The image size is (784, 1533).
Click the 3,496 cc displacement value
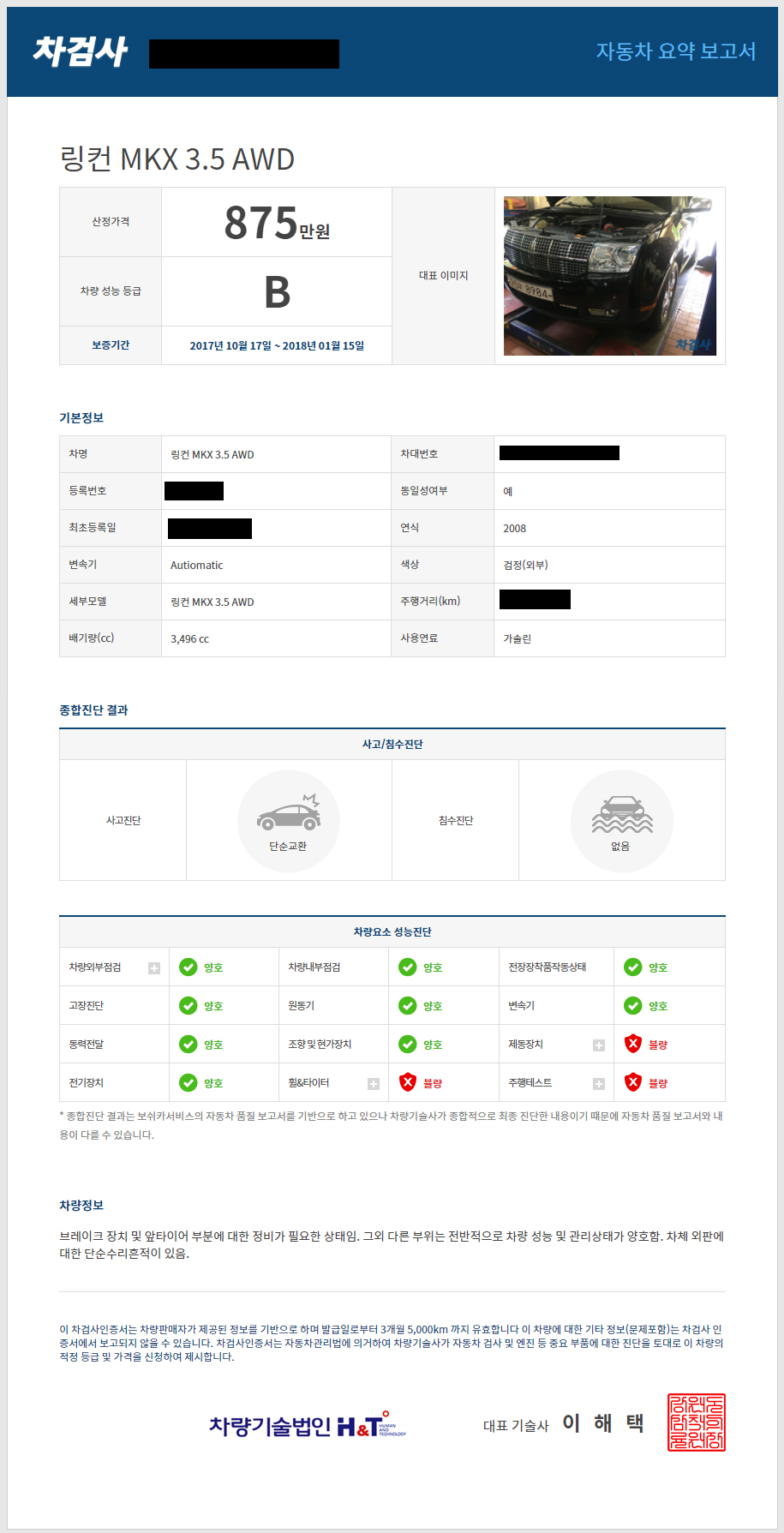tap(190, 639)
